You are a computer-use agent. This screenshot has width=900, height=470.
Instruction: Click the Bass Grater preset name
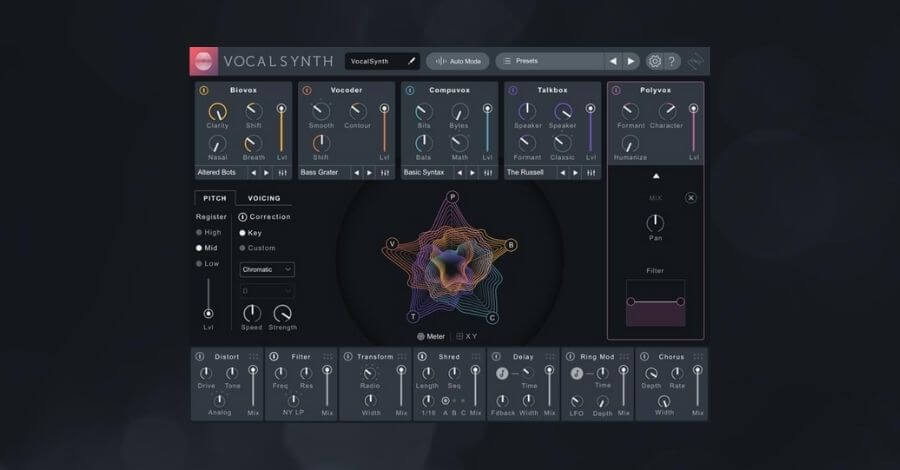click(x=319, y=172)
